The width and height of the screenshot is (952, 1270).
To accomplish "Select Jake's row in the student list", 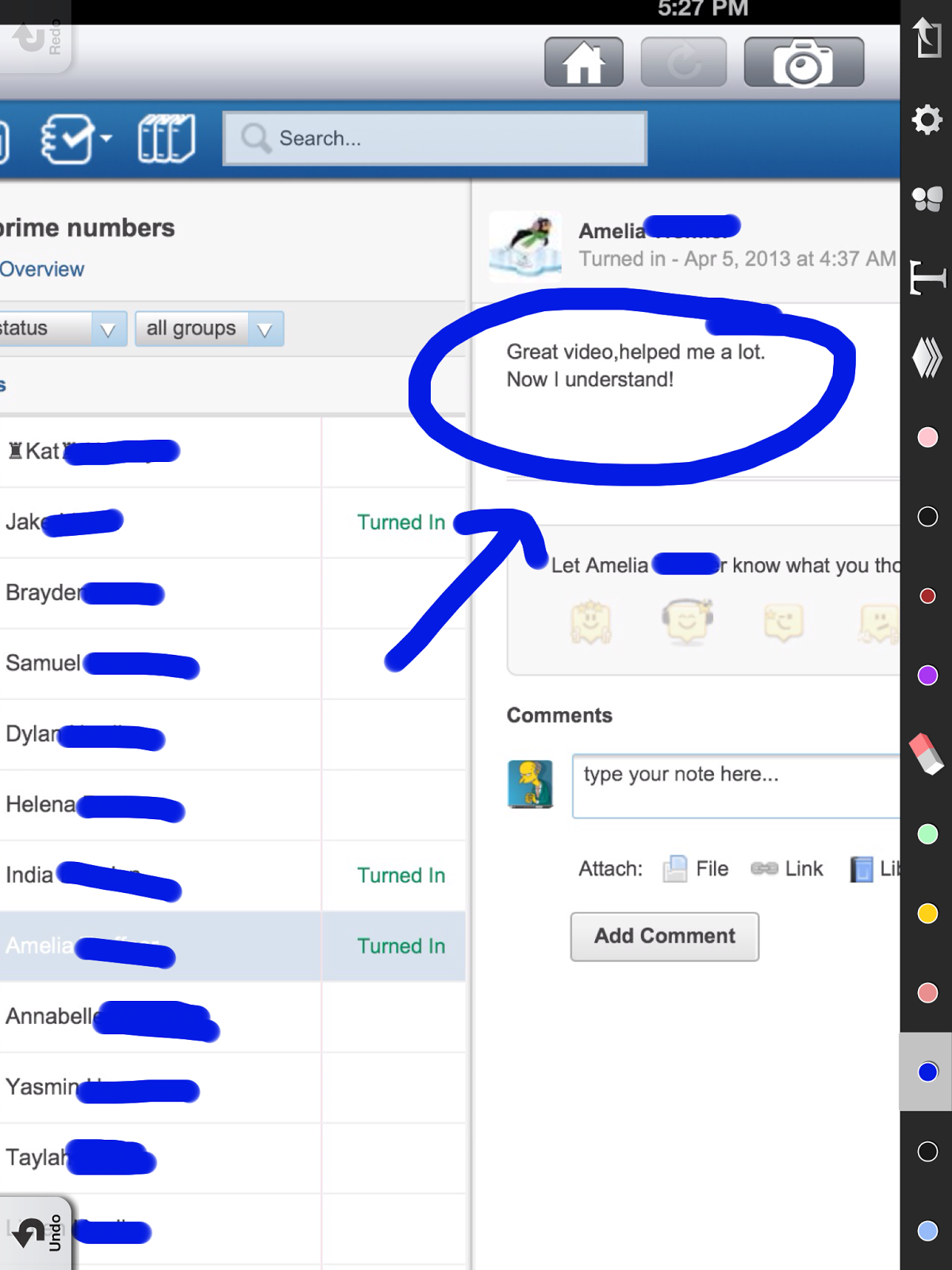I will click(232, 522).
